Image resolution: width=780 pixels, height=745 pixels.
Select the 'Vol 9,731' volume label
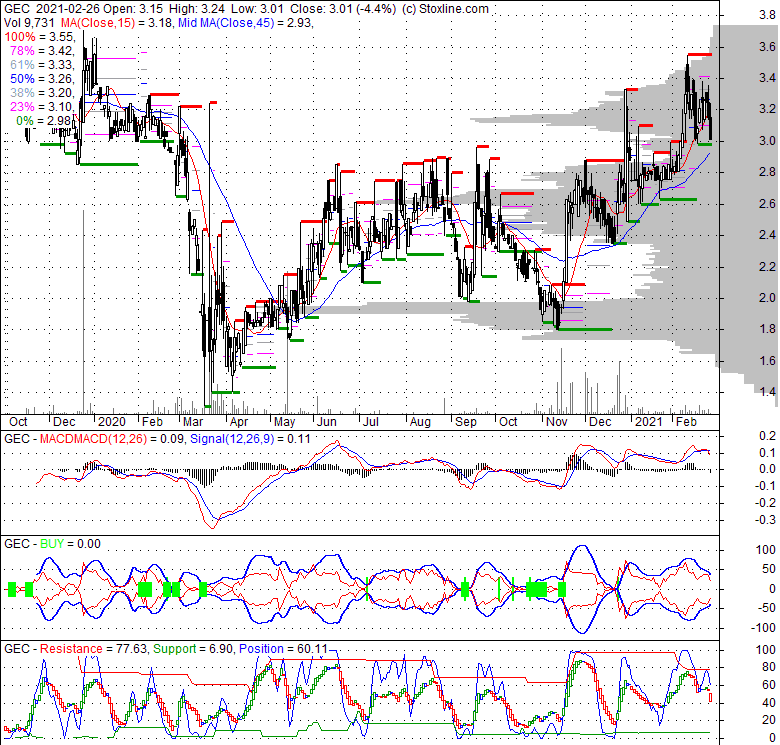click(x=30, y=22)
